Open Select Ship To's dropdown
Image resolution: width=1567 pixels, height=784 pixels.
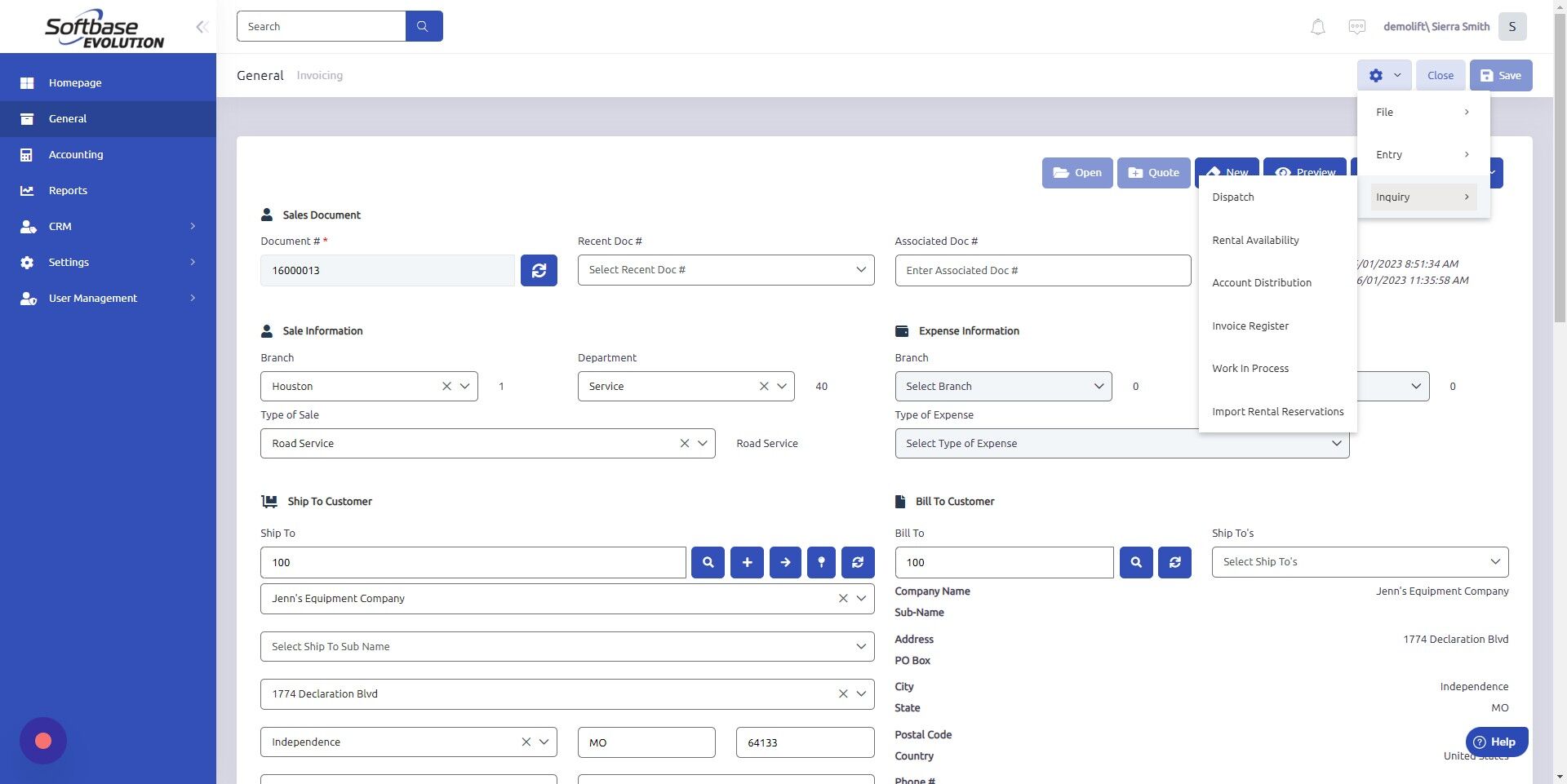[1360, 562]
